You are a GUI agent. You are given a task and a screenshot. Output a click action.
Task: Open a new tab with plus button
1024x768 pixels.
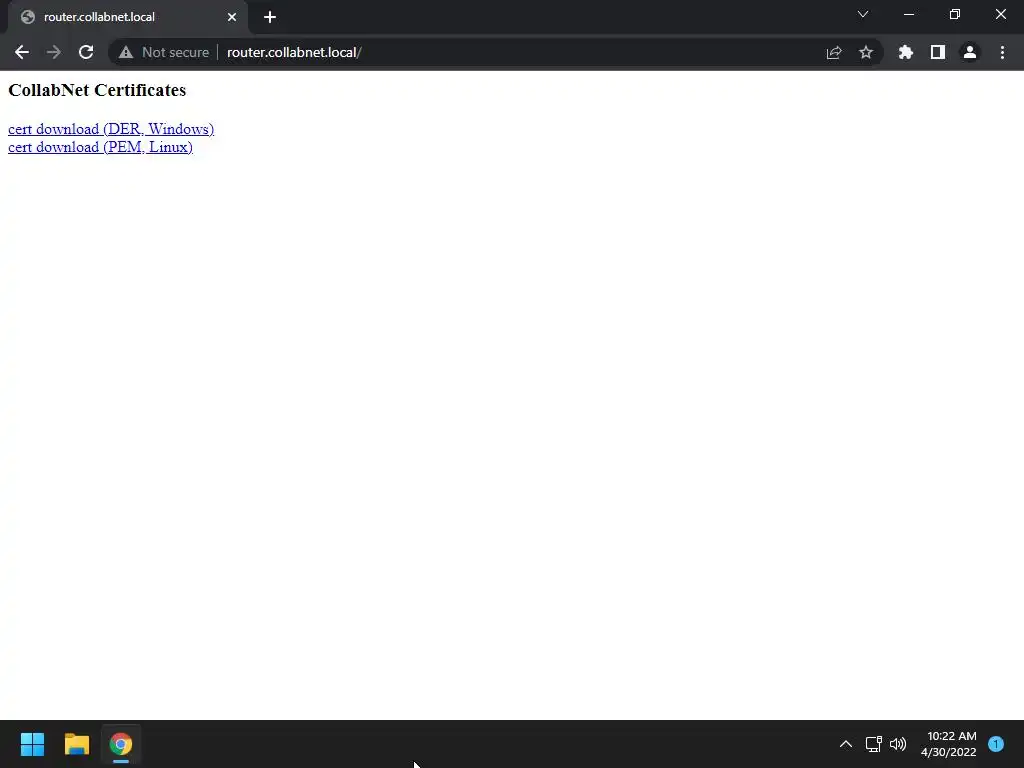coord(270,17)
